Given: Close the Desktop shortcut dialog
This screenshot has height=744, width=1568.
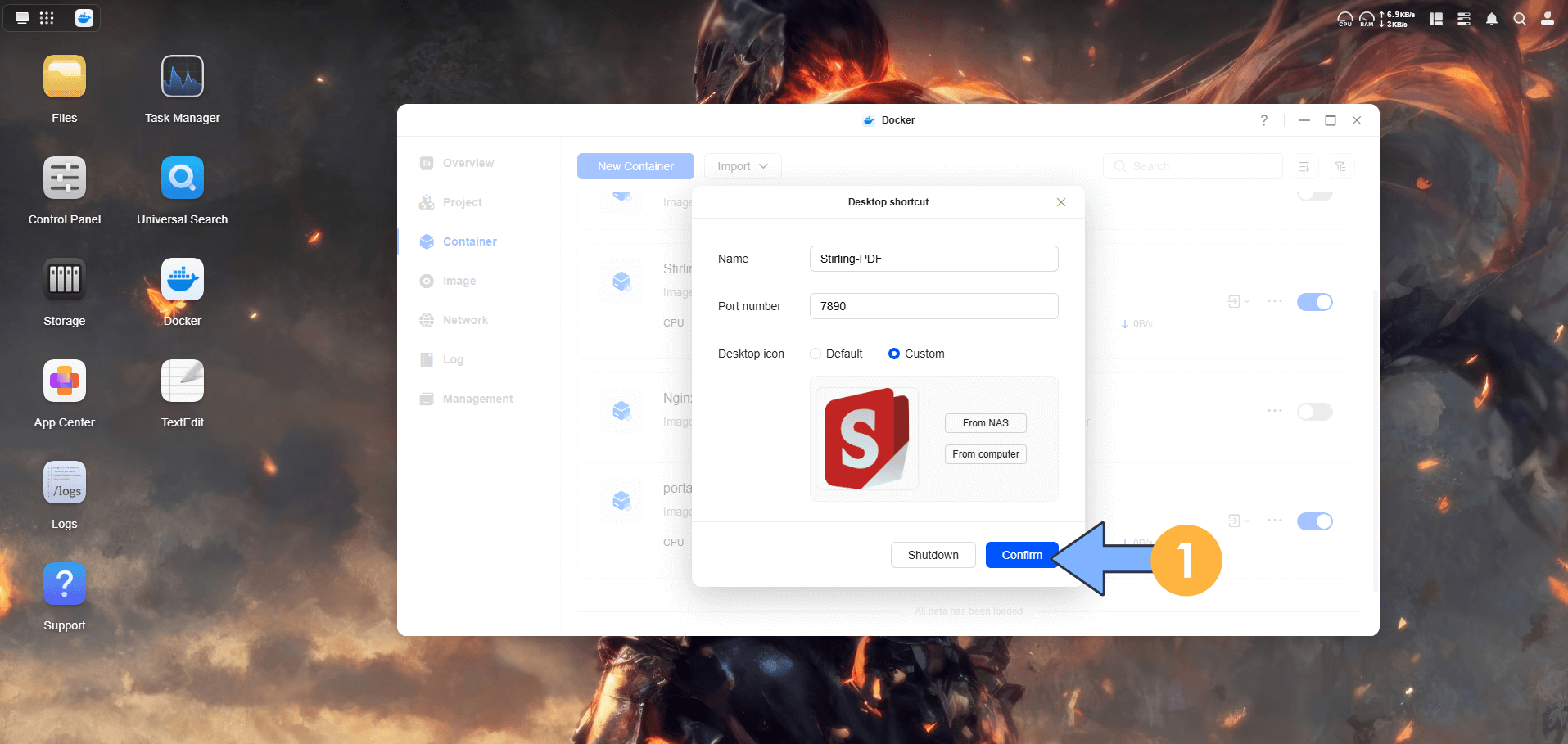Looking at the screenshot, I should [1061, 202].
